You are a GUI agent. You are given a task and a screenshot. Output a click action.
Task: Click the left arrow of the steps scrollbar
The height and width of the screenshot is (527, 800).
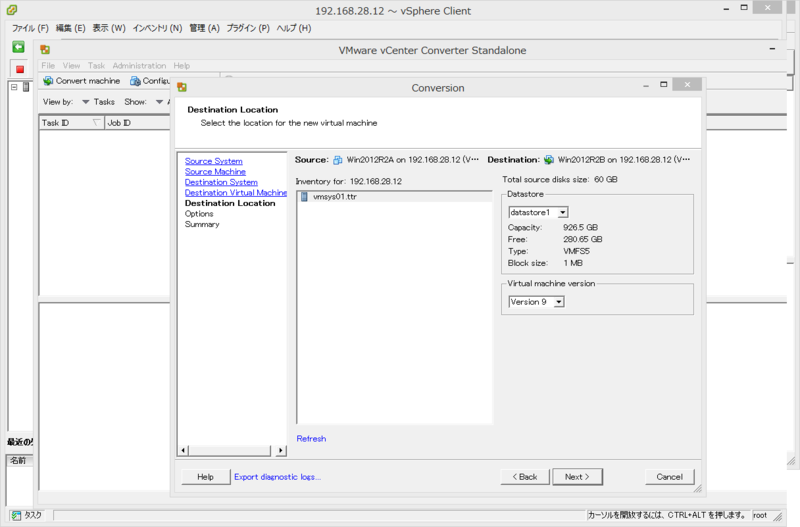tap(184, 450)
